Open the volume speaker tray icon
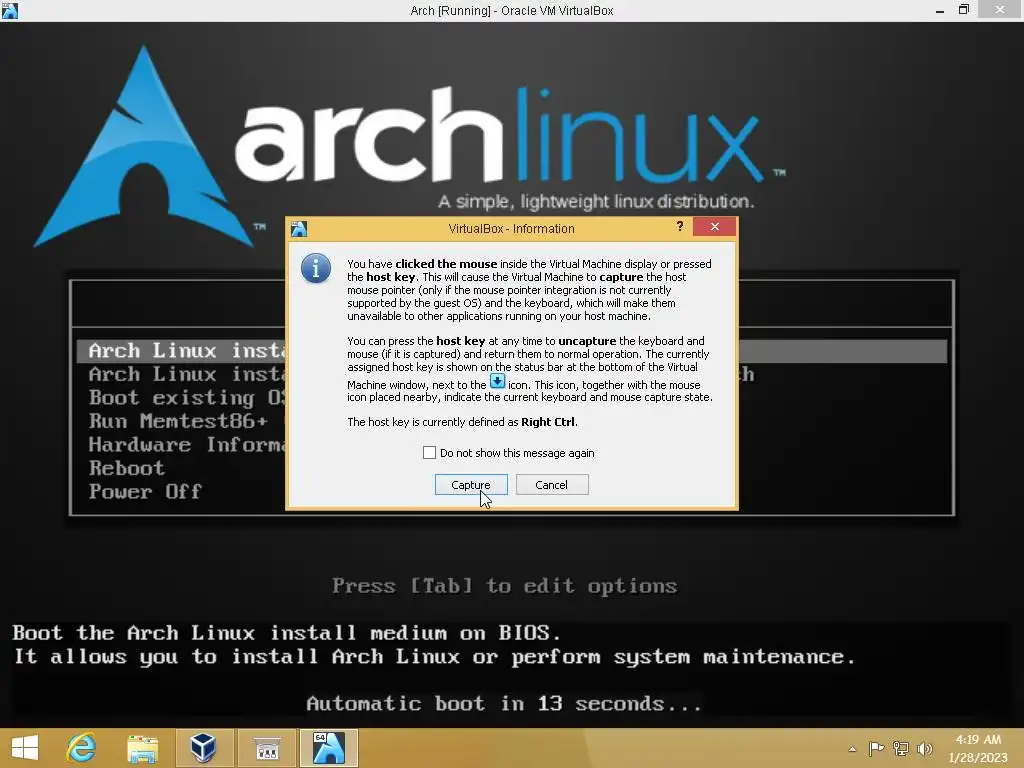Screen dimensions: 1024x768 925,748
